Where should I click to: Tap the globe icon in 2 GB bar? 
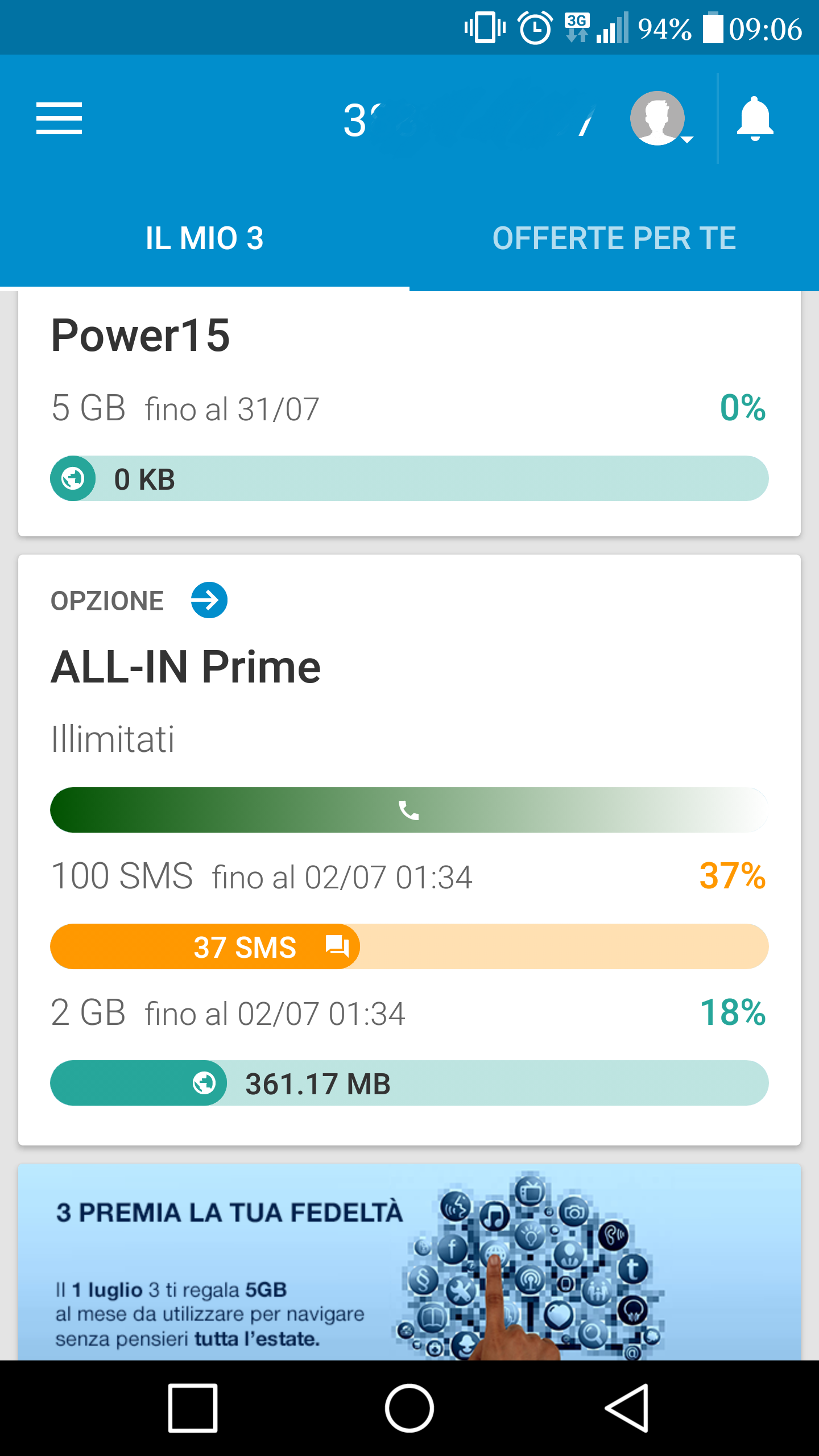tap(204, 1083)
